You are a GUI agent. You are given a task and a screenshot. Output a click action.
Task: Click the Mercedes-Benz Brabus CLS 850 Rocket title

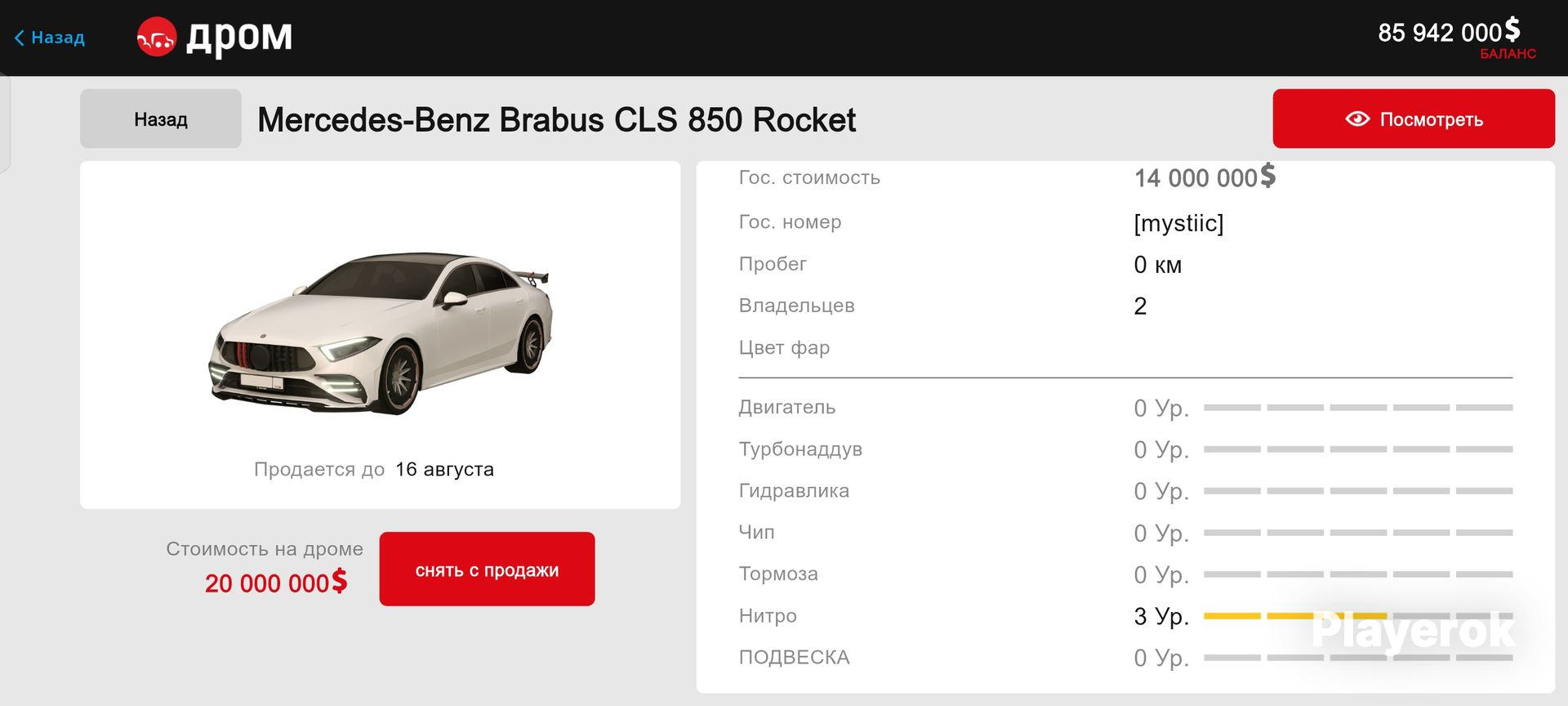pyautogui.click(x=557, y=120)
